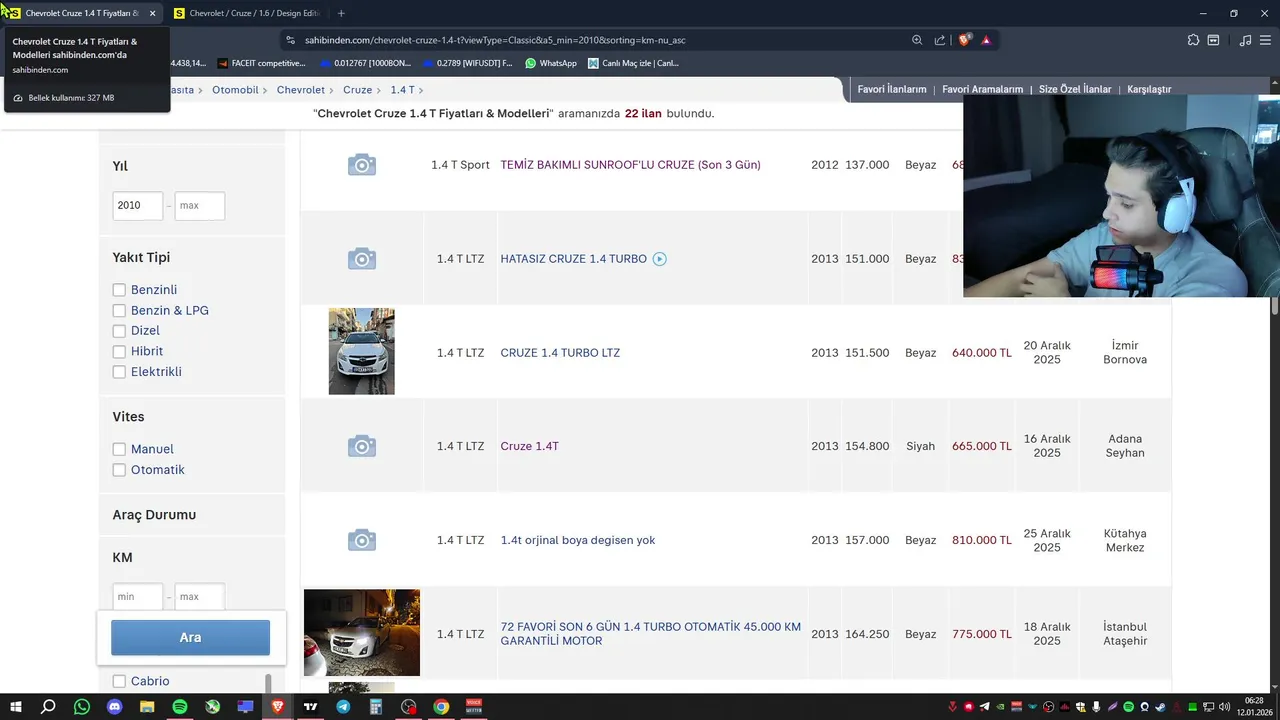The image size is (1280, 720).
Task: Click the Ara search button
Action: [190, 638]
